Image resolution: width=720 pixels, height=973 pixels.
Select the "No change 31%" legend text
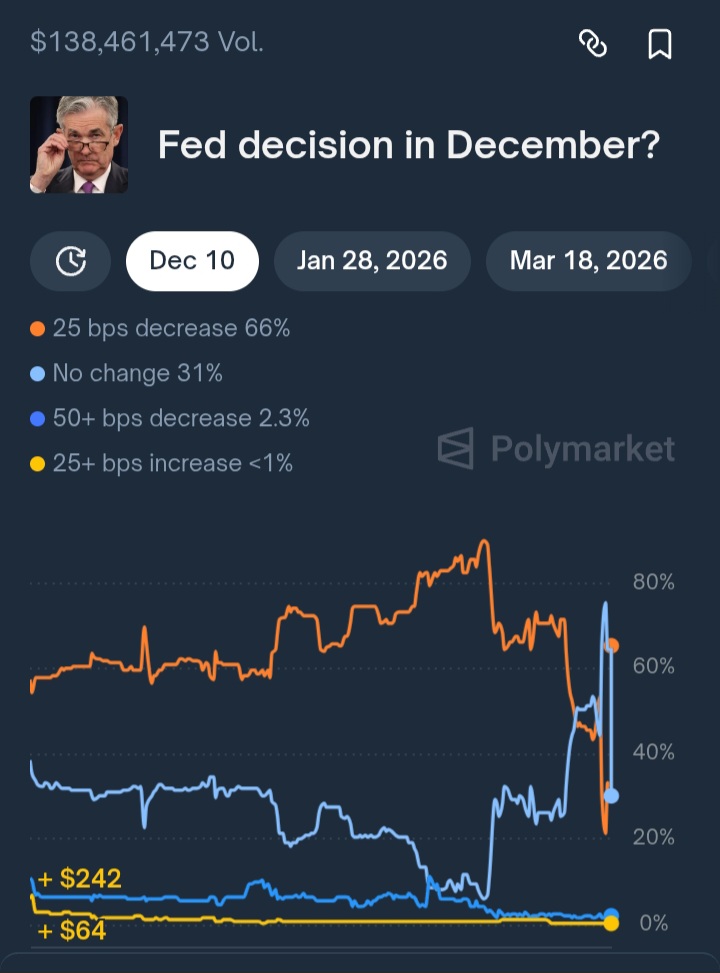(137, 374)
